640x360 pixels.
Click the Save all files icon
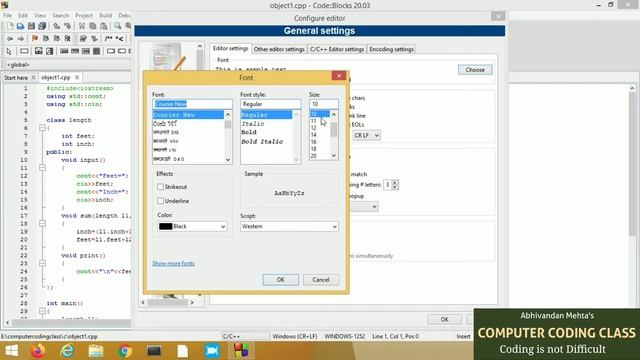pyautogui.click(x=42, y=26)
